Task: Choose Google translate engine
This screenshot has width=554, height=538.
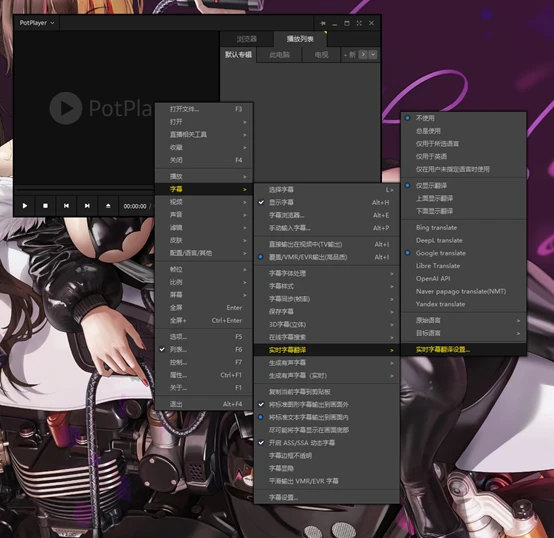Action: click(x=464, y=253)
